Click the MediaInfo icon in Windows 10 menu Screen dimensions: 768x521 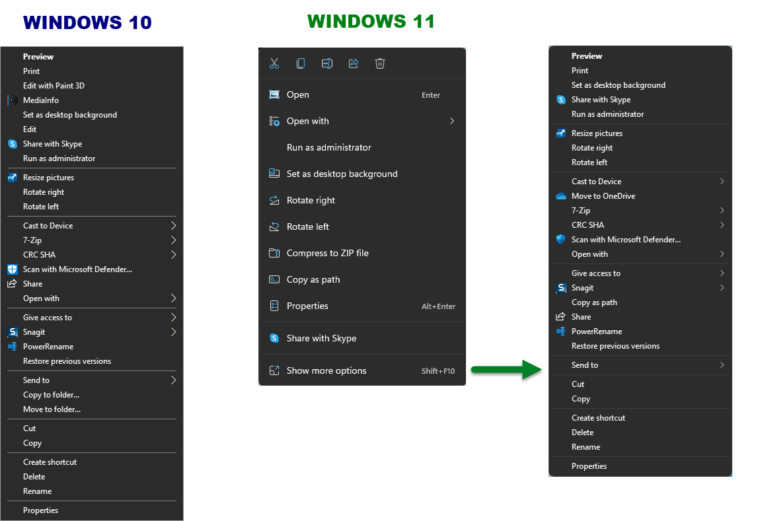pos(13,100)
